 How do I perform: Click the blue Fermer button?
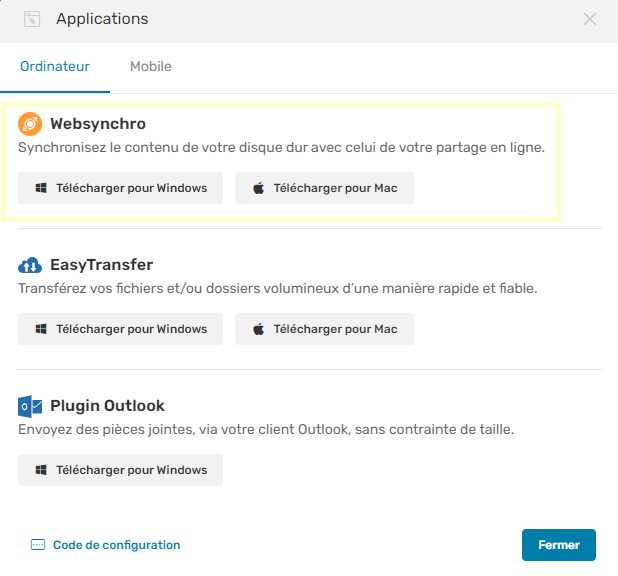pos(559,545)
